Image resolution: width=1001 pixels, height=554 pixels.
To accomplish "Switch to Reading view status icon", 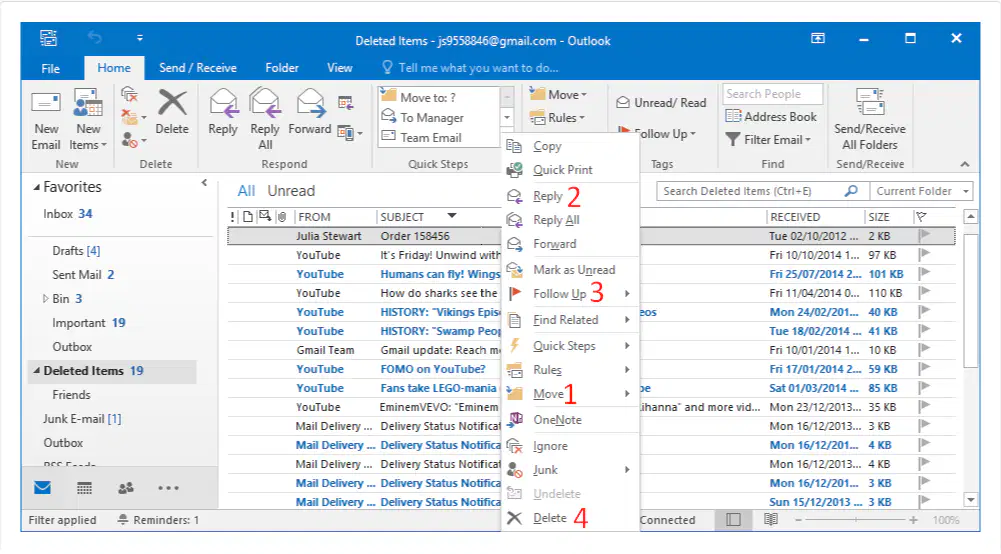I will point(771,520).
